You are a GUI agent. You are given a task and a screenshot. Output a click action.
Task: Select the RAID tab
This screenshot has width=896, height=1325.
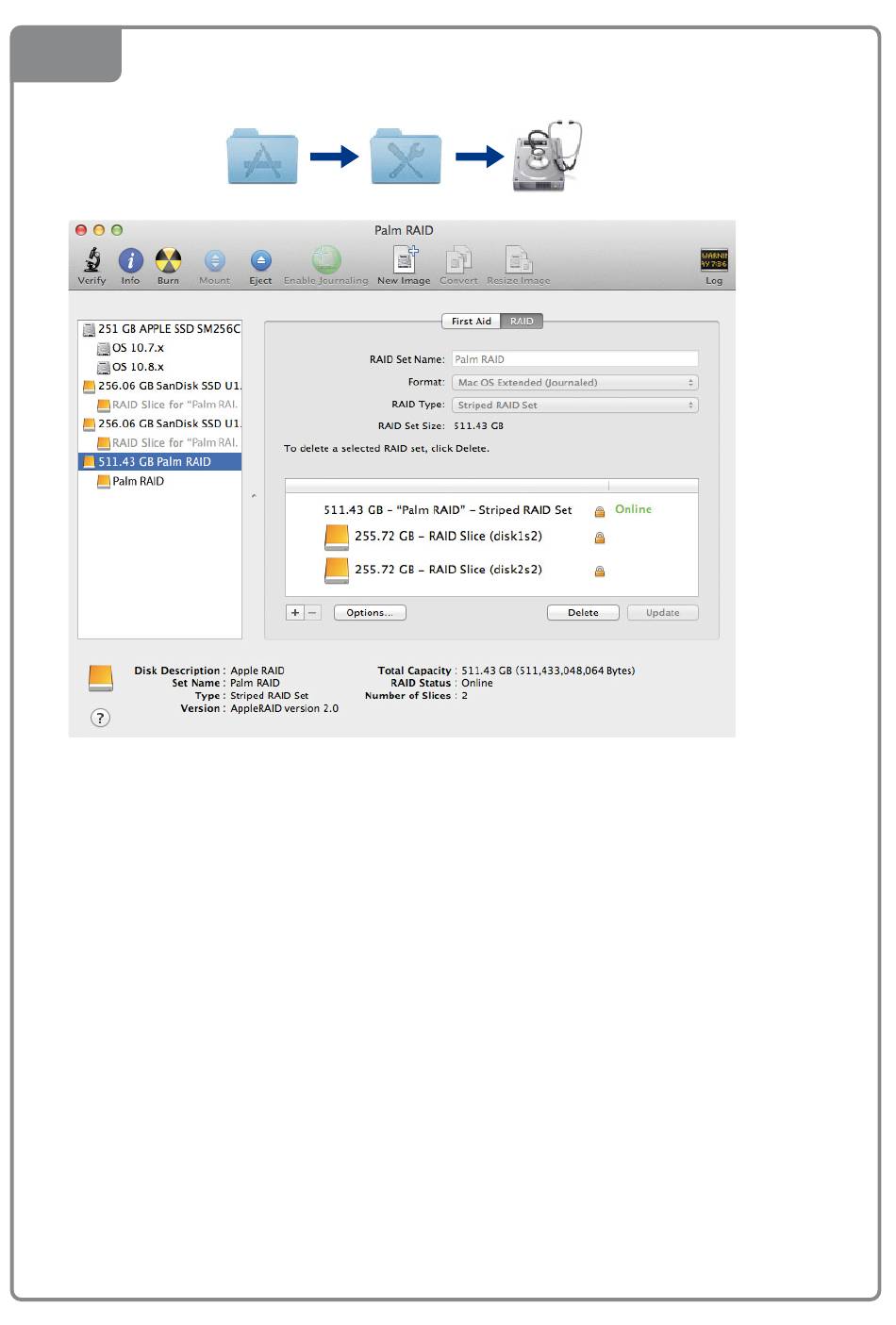[x=522, y=322]
